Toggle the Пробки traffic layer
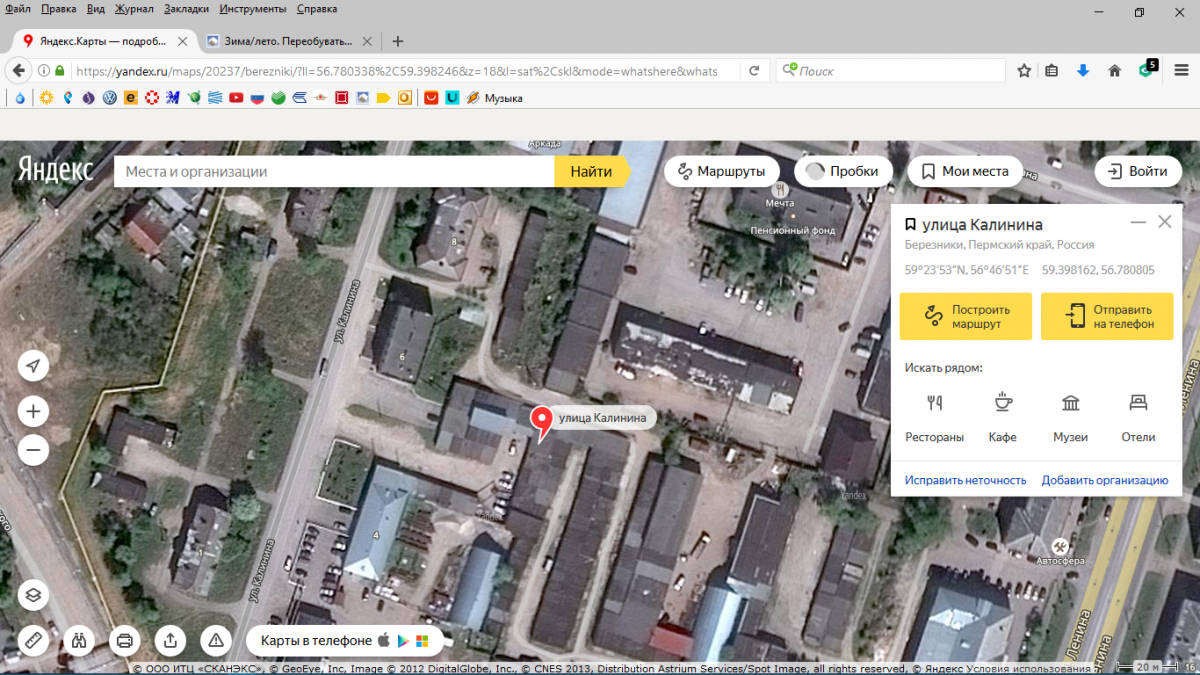Image resolution: width=1200 pixels, height=675 pixels. pos(842,171)
